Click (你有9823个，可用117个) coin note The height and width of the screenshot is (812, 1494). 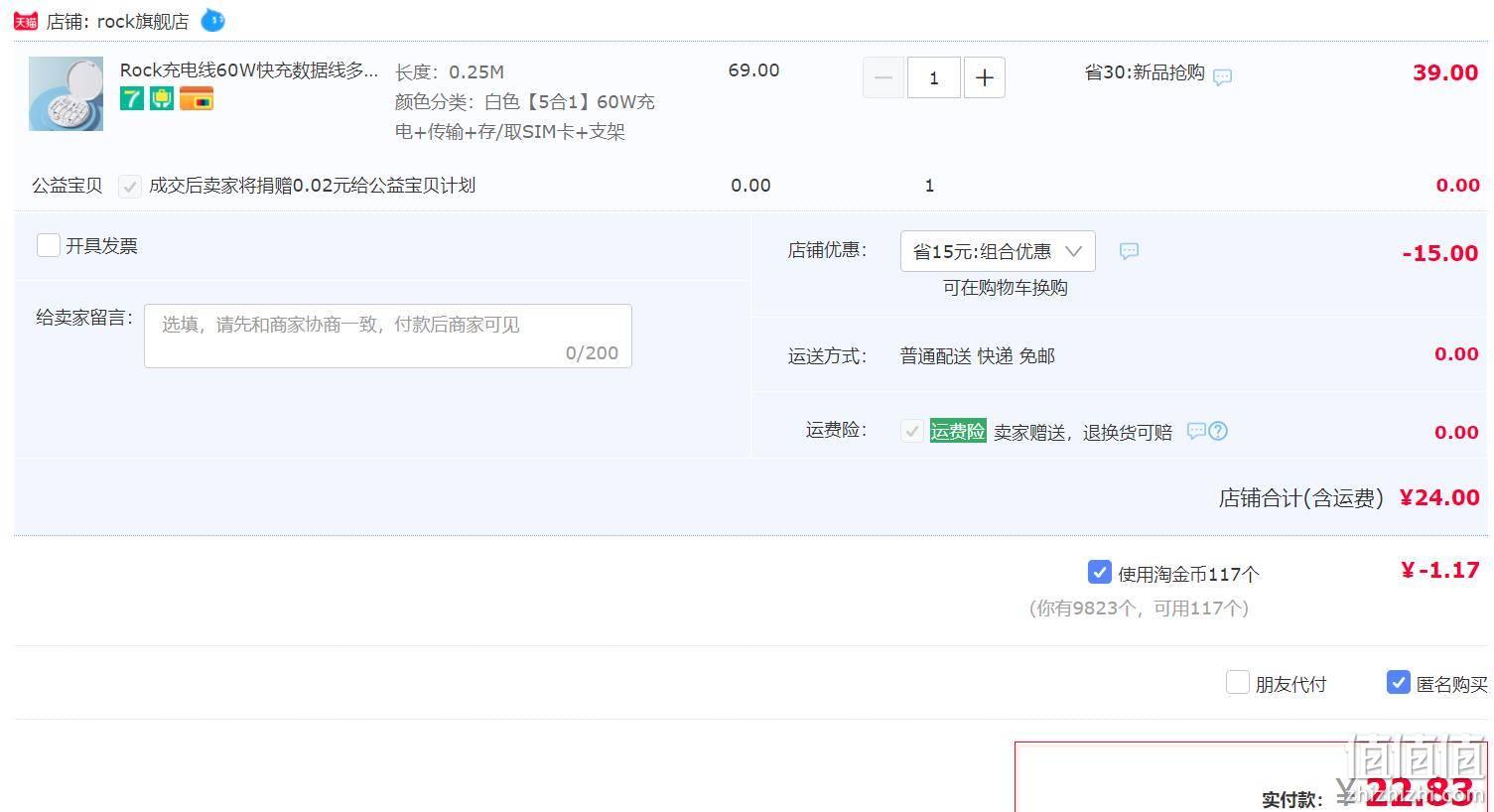pyautogui.click(x=1139, y=608)
